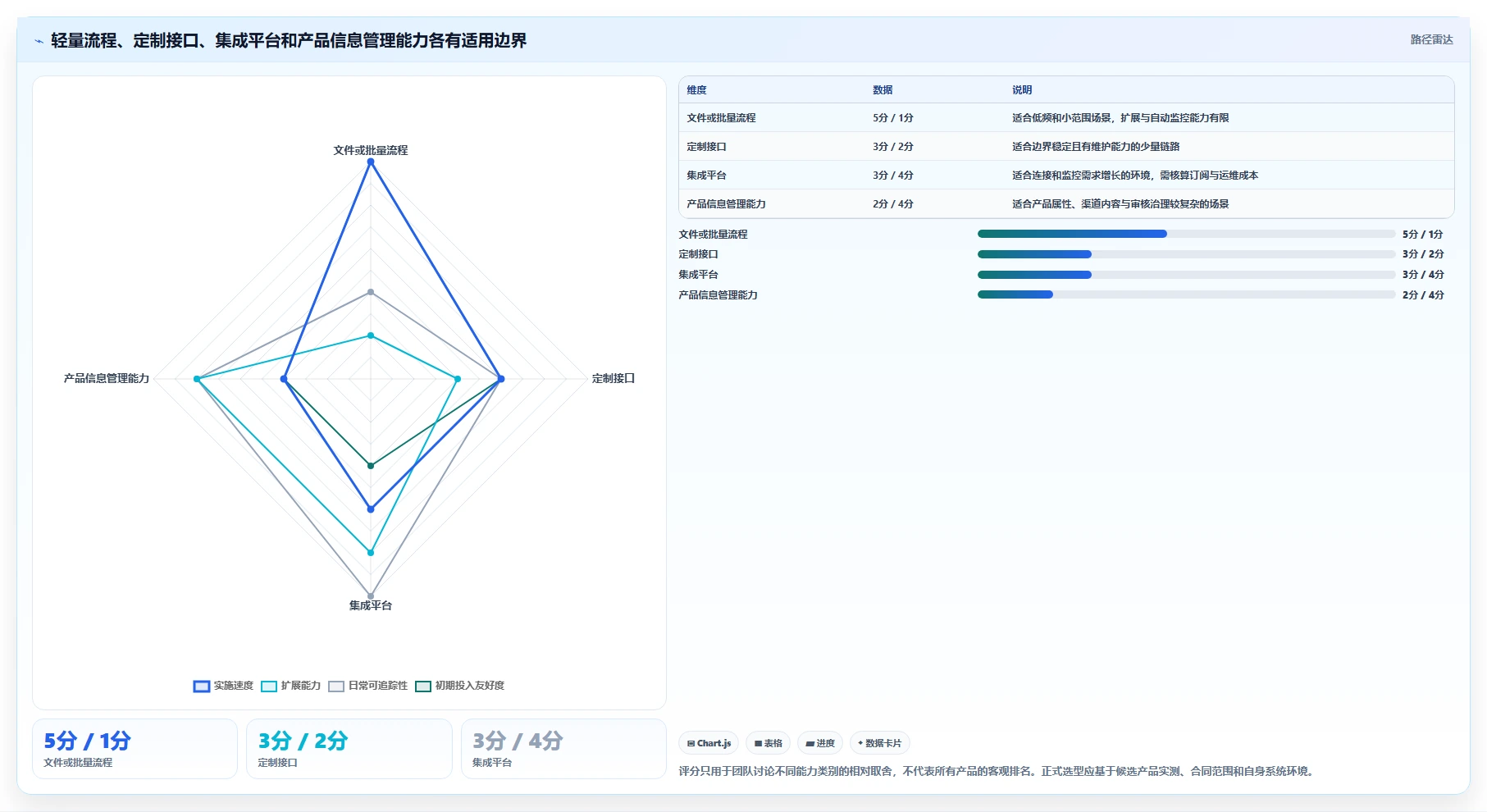Click the description 适合低频和小范围场景
Image resolution: width=1487 pixels, height=812 pixels.
(1120, 118)
